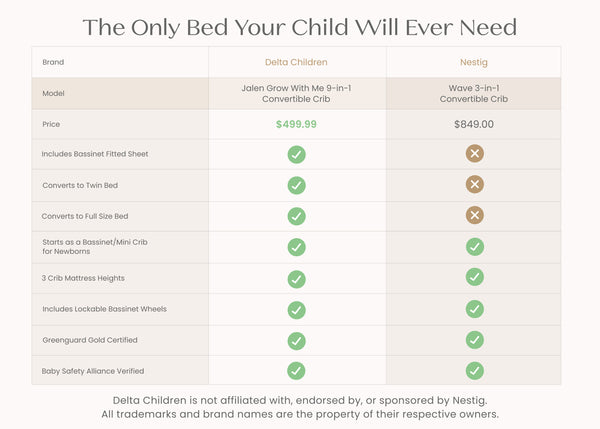Click the $499.99 price

pos(296,124)
